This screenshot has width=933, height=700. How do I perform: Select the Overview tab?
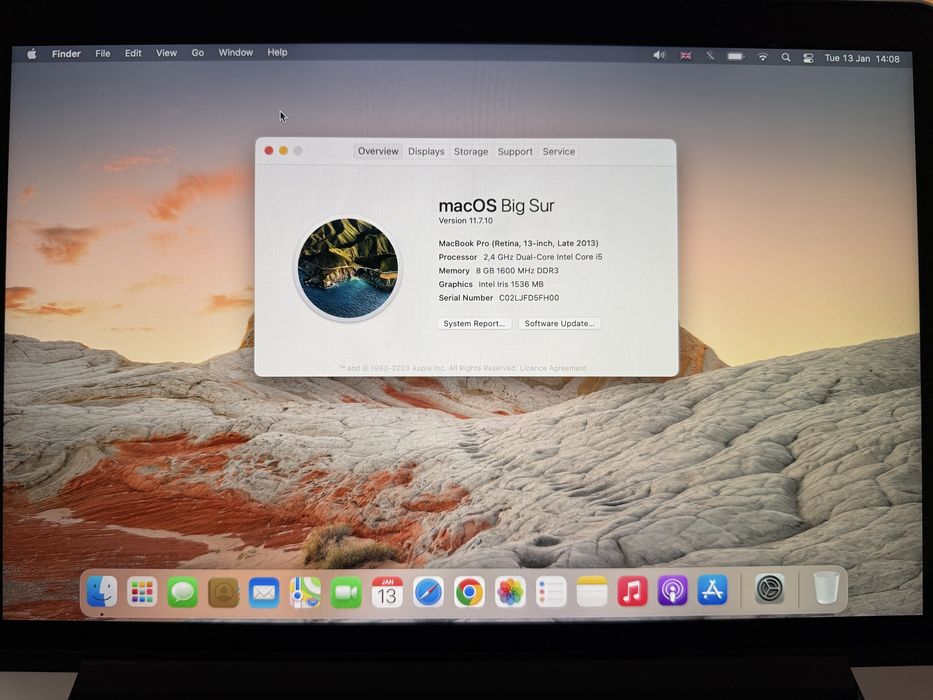point(378,151)
